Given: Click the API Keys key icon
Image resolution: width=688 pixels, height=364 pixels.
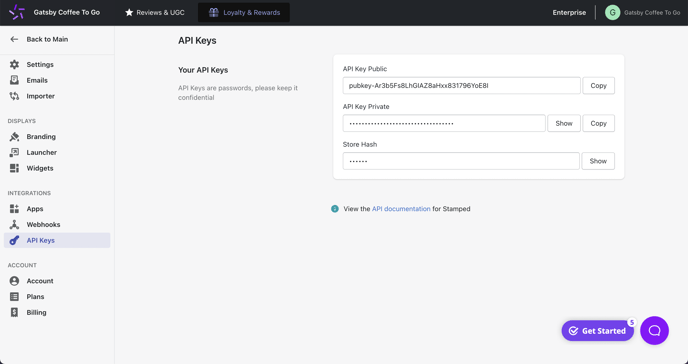Looking at the screenshot, I should tap(14, 240).
